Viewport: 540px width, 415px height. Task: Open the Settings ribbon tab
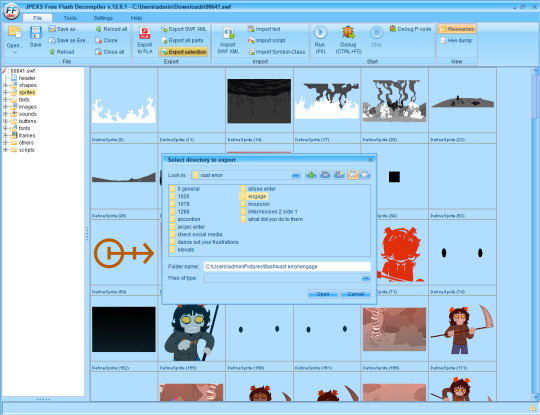pos(103,18)
